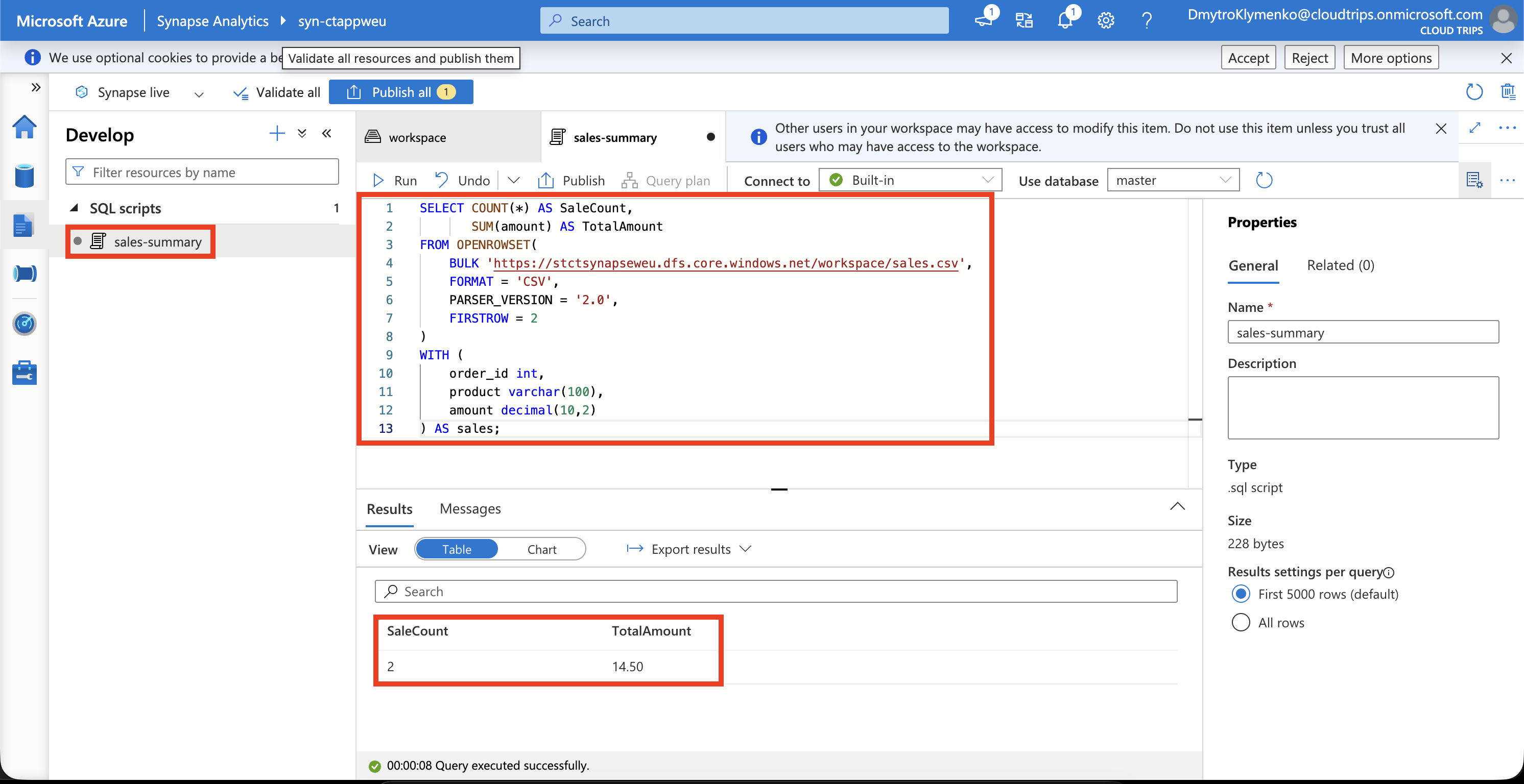Viewport: 1524px width, 784px height.
Task: Close the cookies banner
Action: point(1506,58)
